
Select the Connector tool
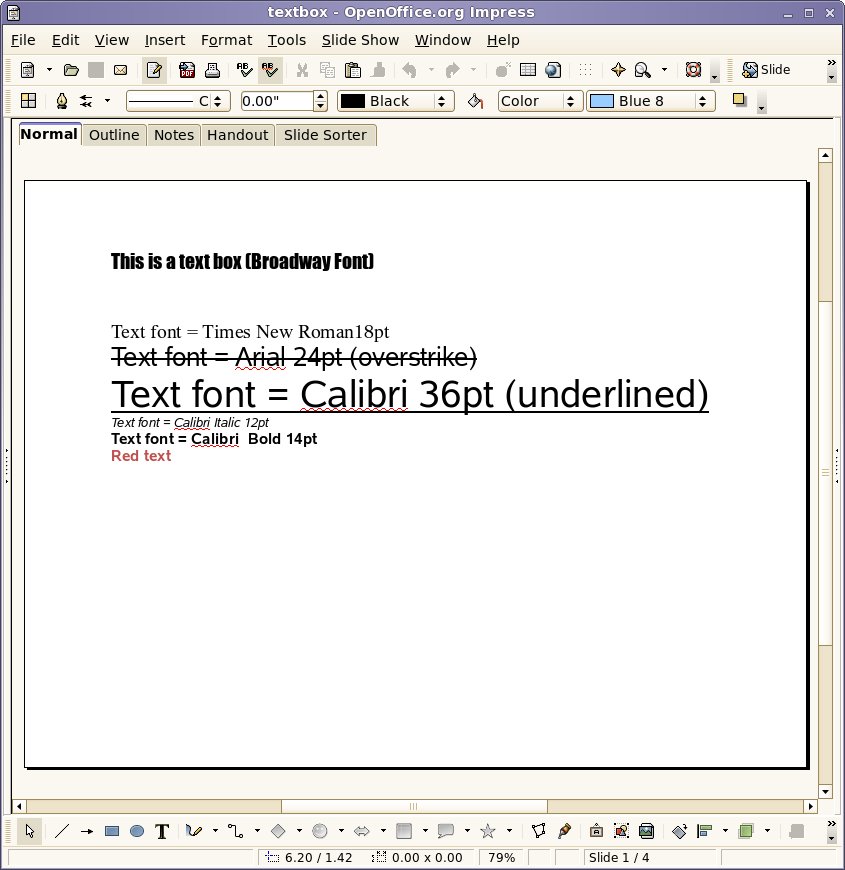click(236, 831)
